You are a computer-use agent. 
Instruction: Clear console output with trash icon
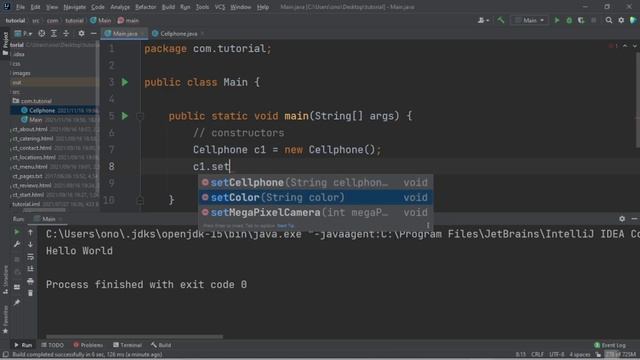point(30,293)
